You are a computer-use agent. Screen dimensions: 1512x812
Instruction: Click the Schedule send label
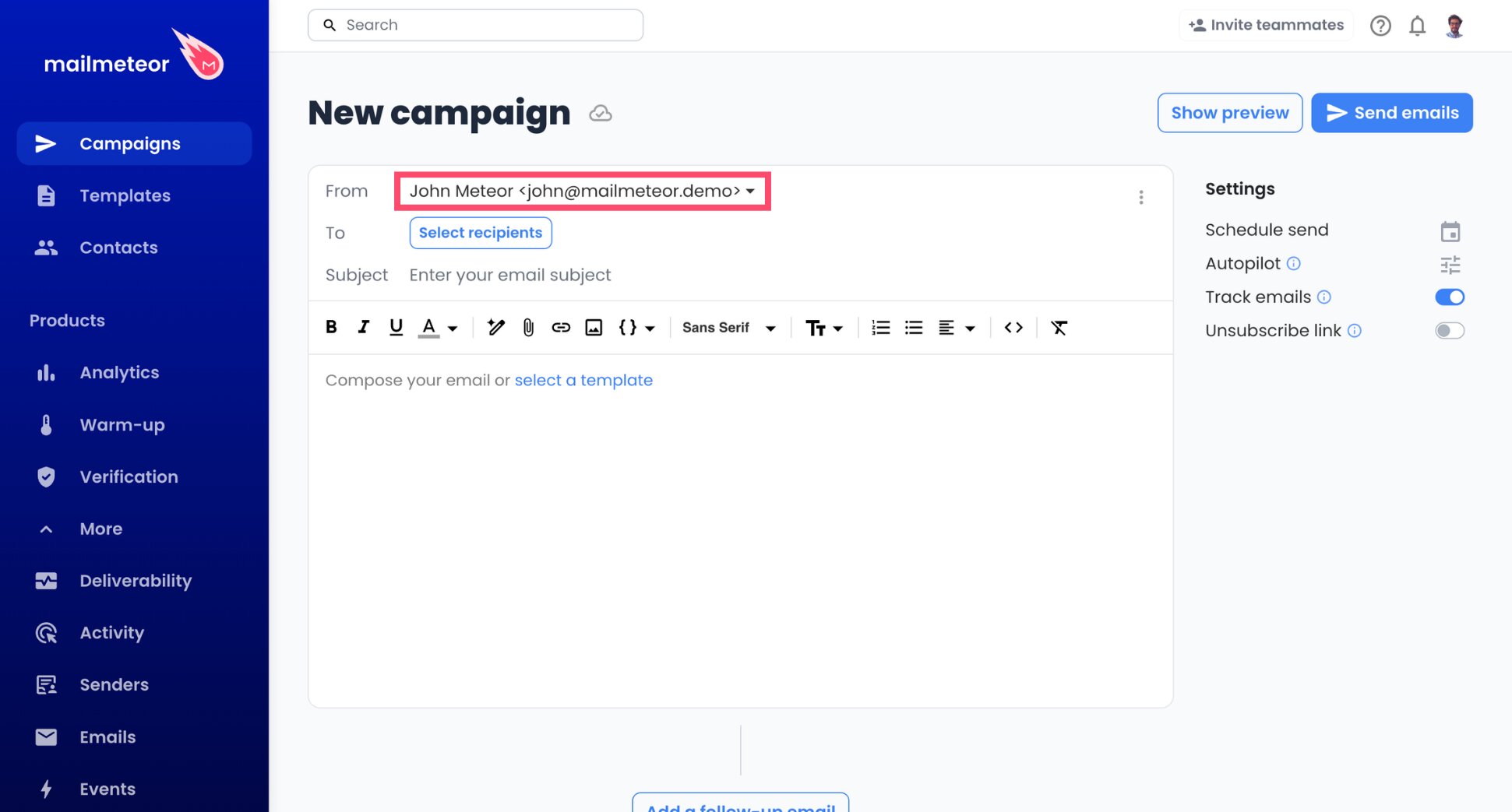pos(1267,230)
